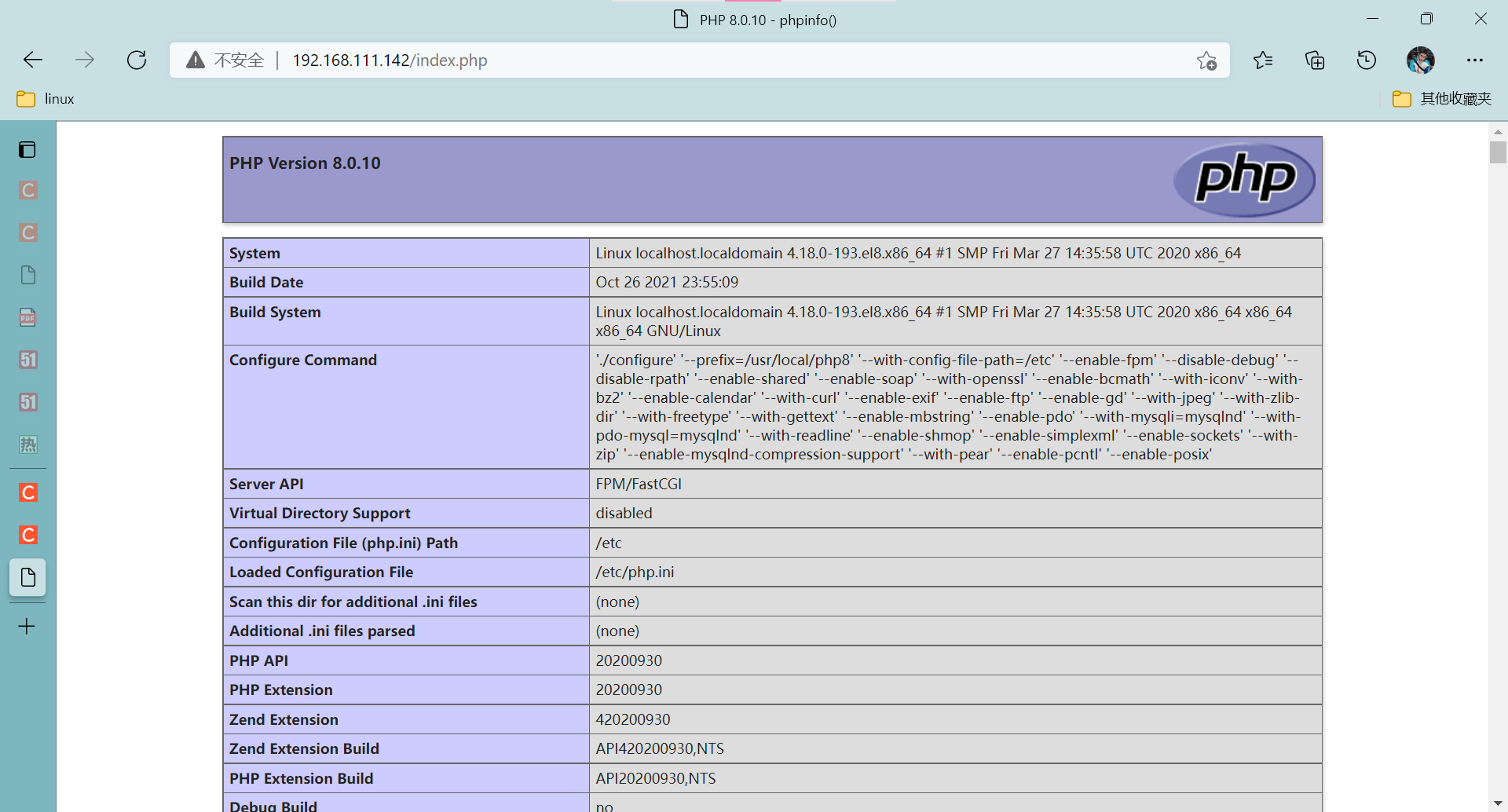Switch to the grey document tab above the PDF tab

(x=27, y=275)
